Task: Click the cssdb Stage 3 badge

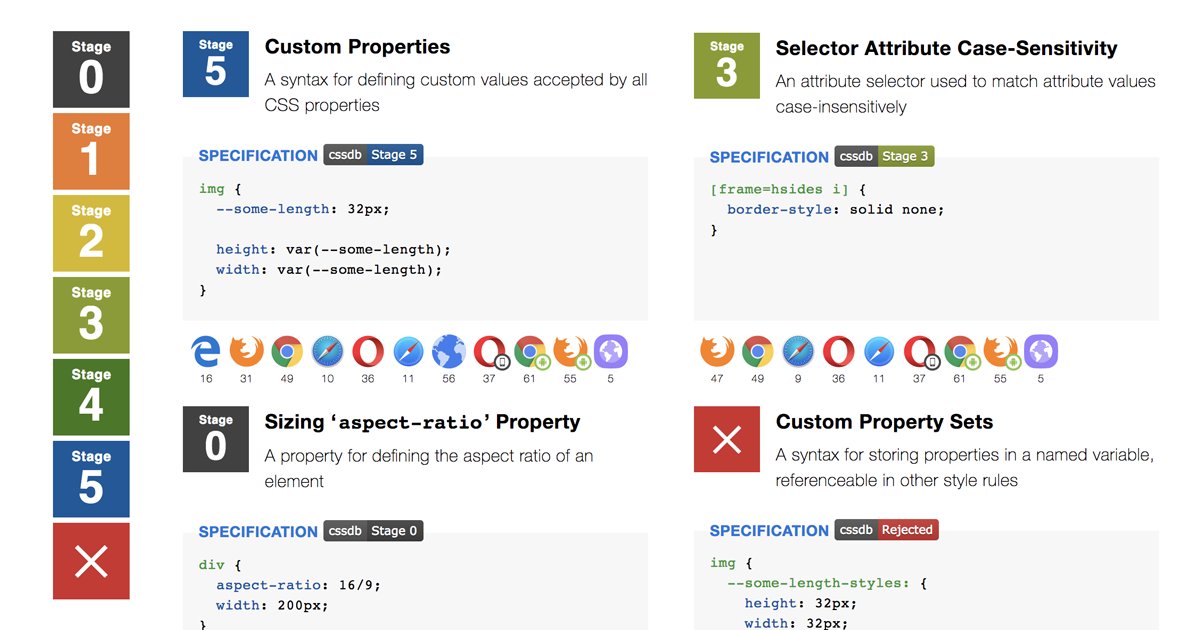Action: pos(884,156)
